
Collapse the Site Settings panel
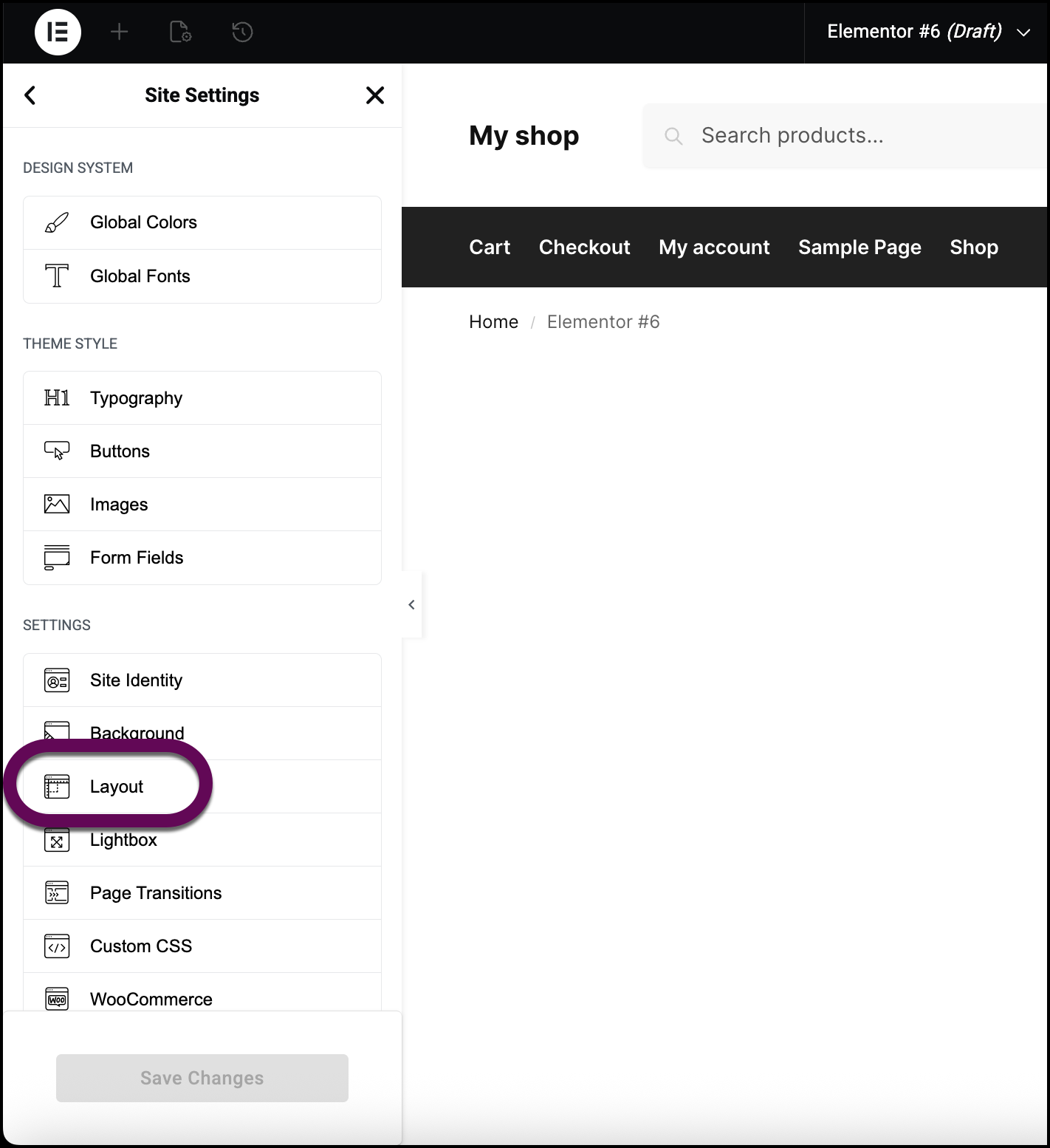pos(411,604)
